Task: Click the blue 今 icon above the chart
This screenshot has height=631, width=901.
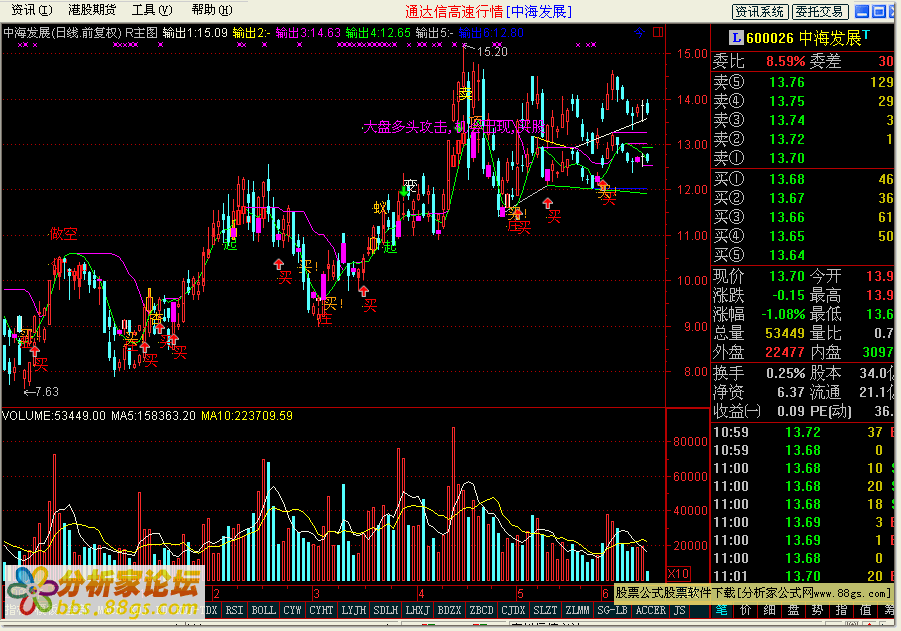Action: coord(640,32)
